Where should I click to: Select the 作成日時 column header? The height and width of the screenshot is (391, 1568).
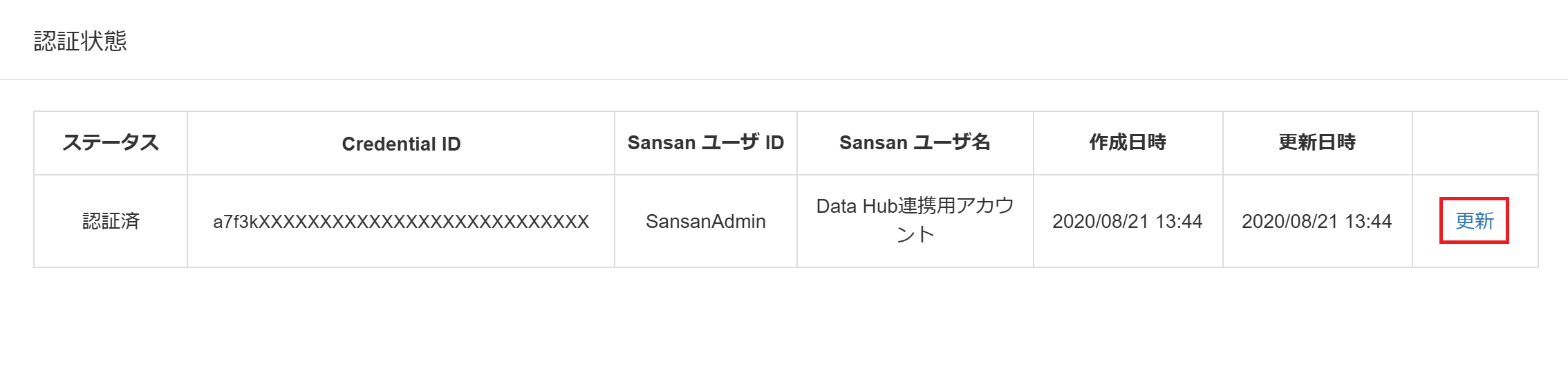(1128, 143)
